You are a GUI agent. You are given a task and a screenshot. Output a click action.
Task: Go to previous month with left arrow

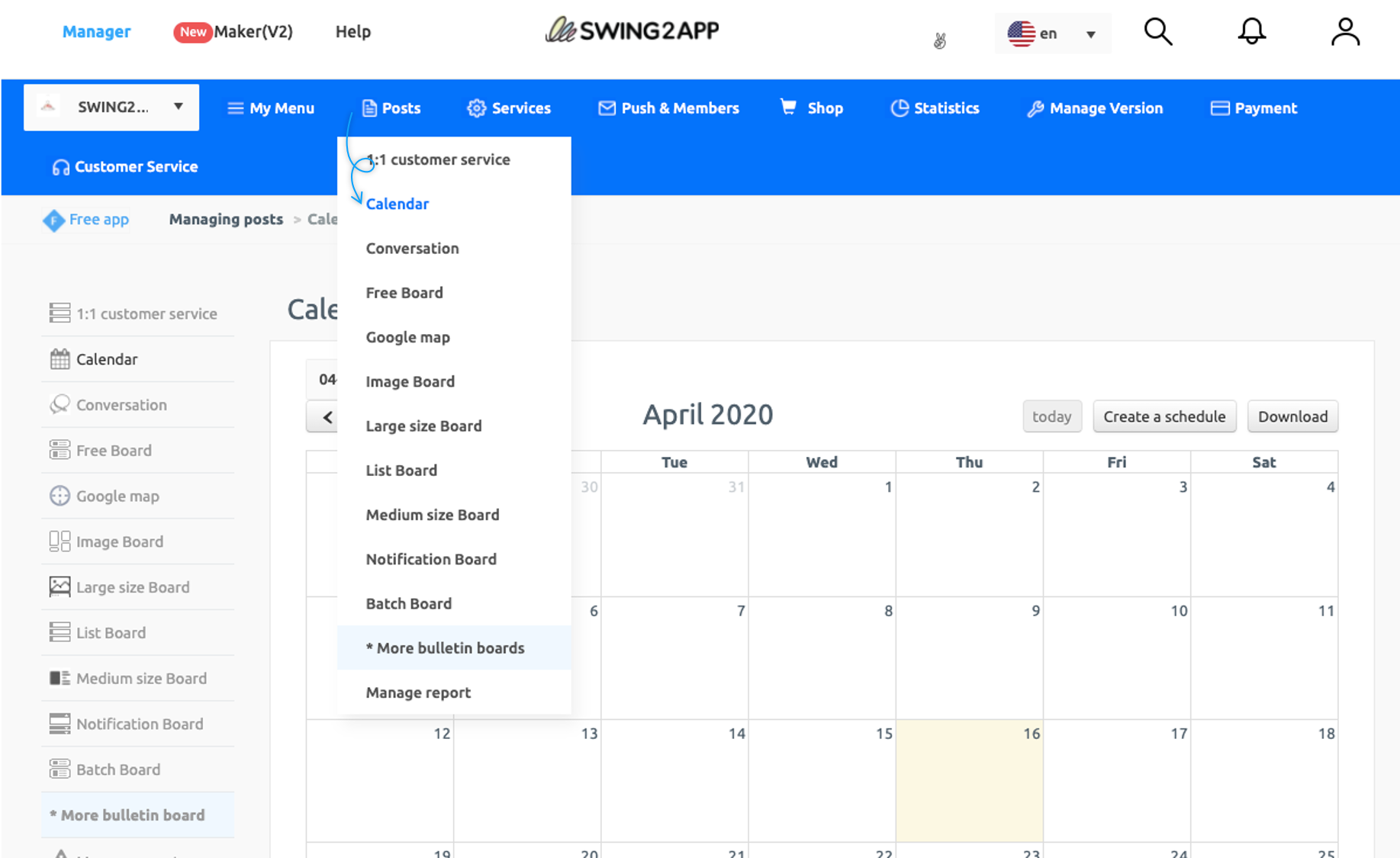[327, 417]
